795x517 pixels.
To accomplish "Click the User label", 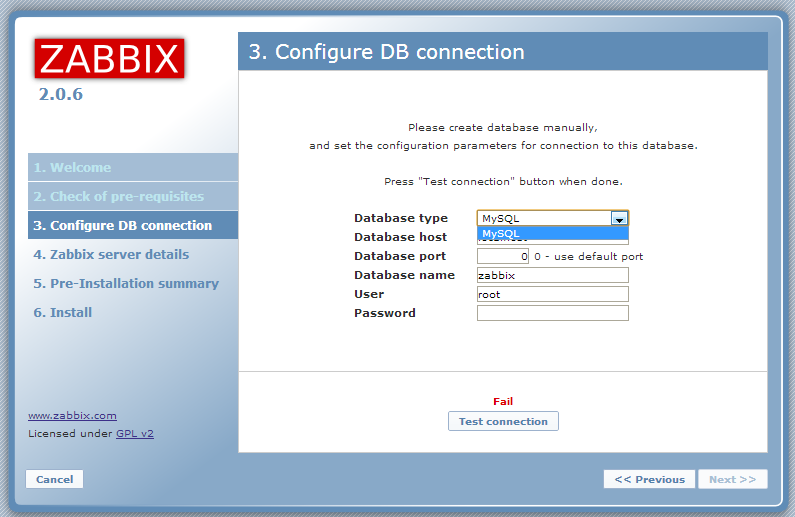I will pyautogui.click(x=369, y=294).
